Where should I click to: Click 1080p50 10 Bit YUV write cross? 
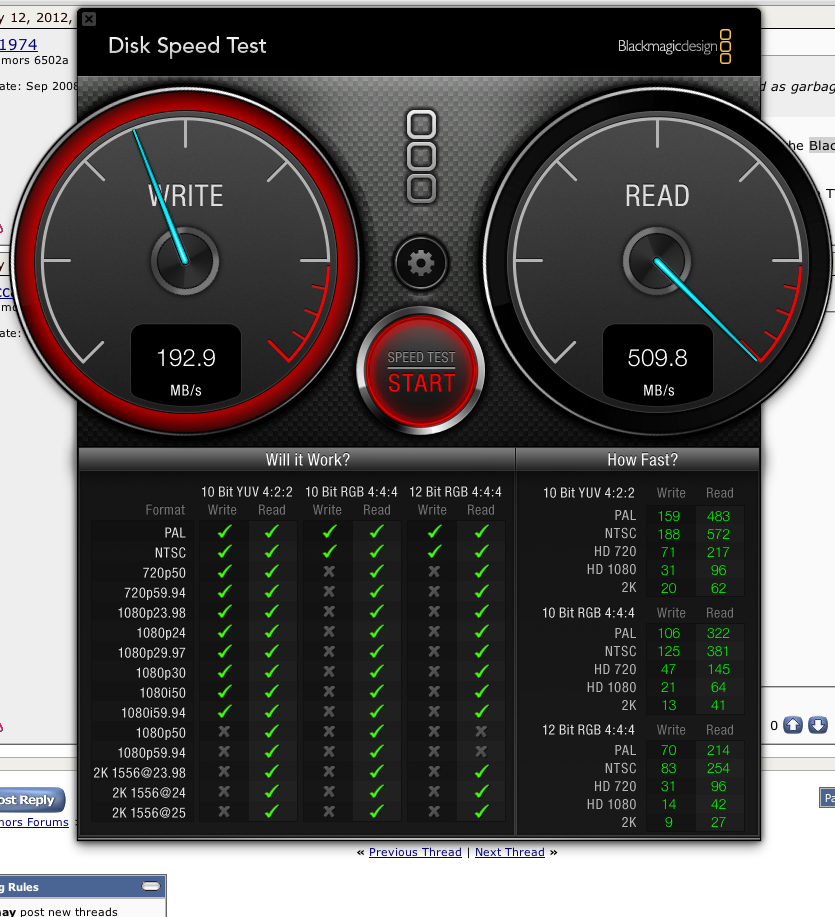point(224,731)
